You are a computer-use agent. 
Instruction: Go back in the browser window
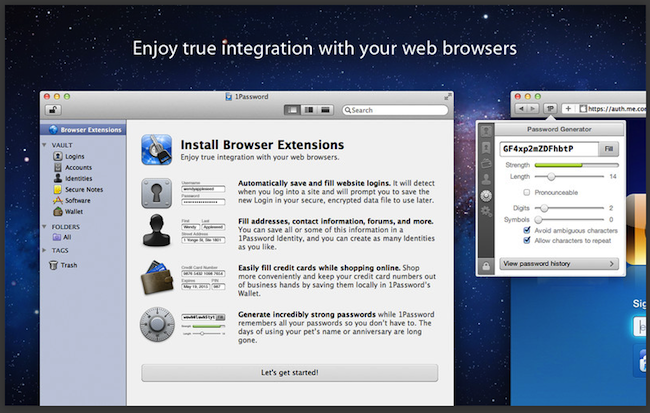tap(521, 109)
